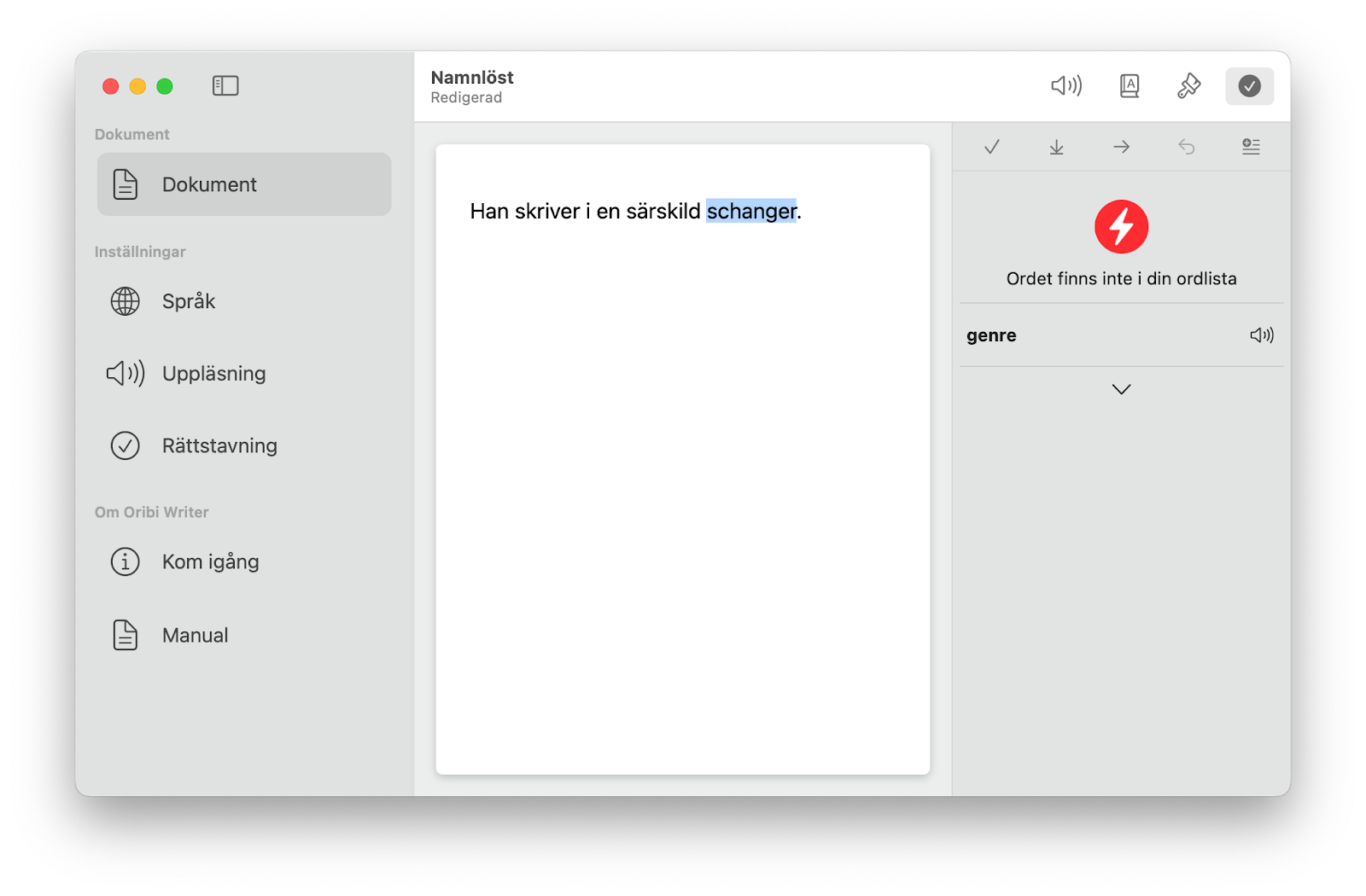Click the message Ordet finns inte i din ordlista
1366x896 pixels.
(1121, 279)
